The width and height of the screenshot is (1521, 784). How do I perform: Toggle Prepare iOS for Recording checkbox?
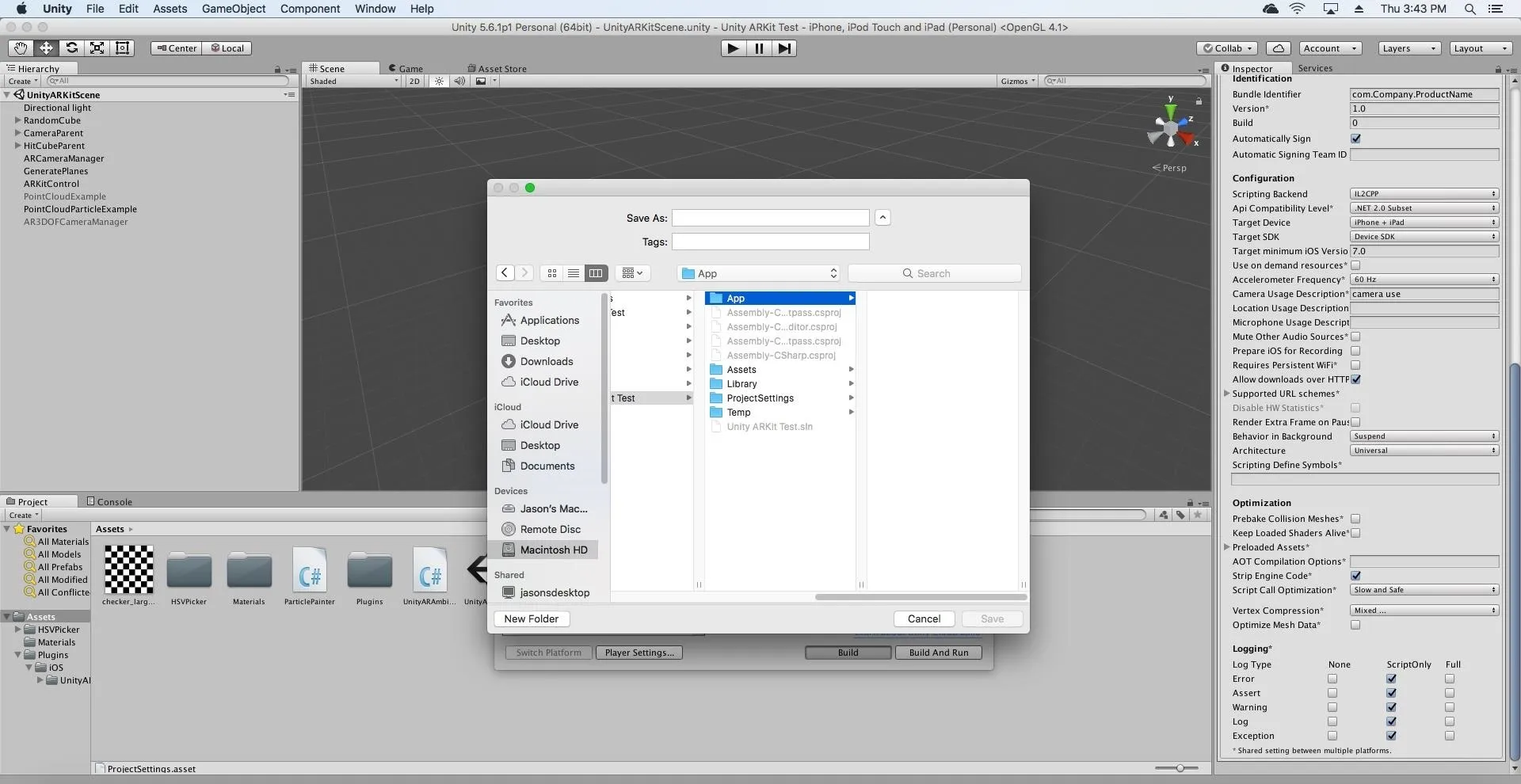(1355, 351)
